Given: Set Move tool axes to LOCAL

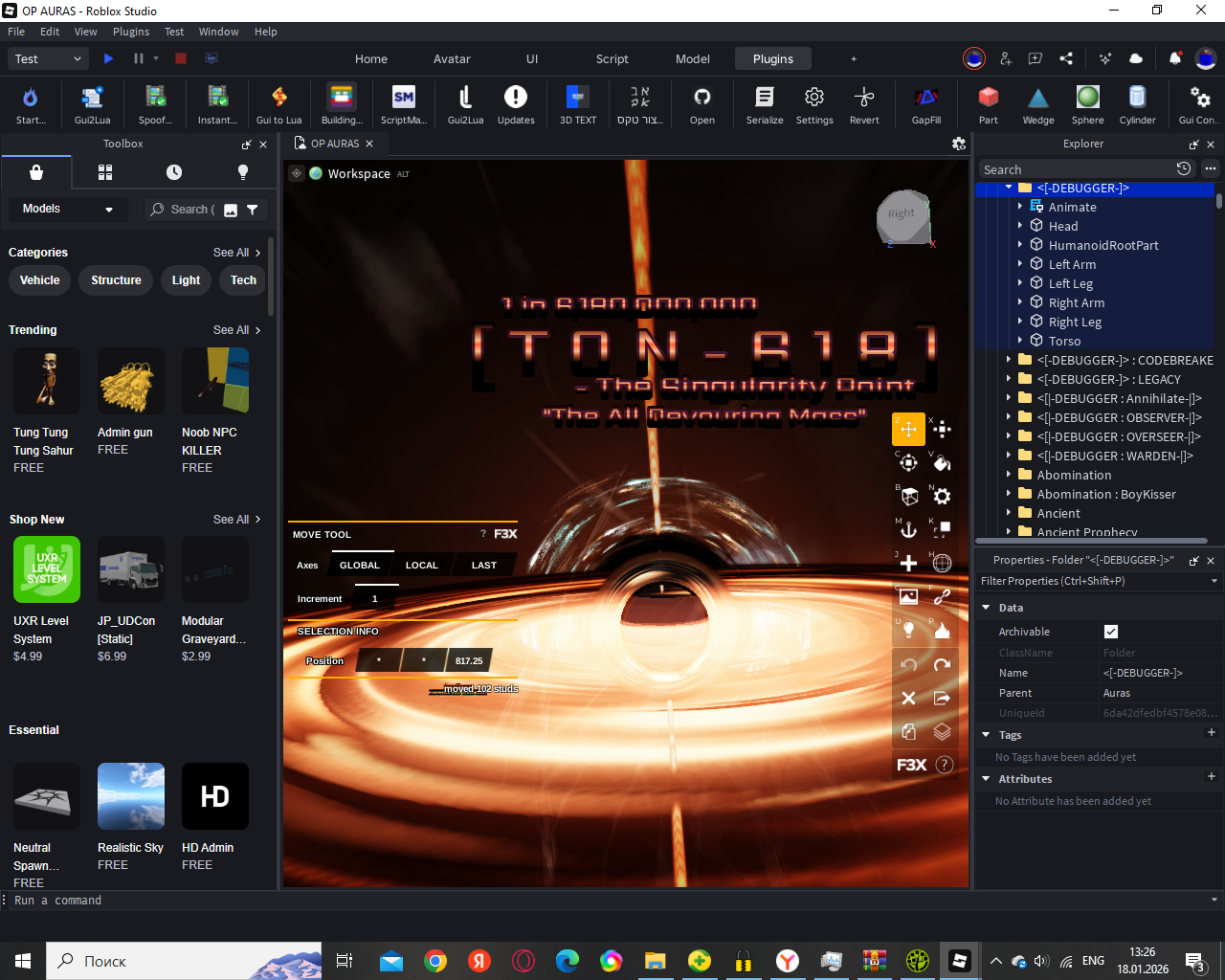Looking at the screenshot, I should 422,566.
